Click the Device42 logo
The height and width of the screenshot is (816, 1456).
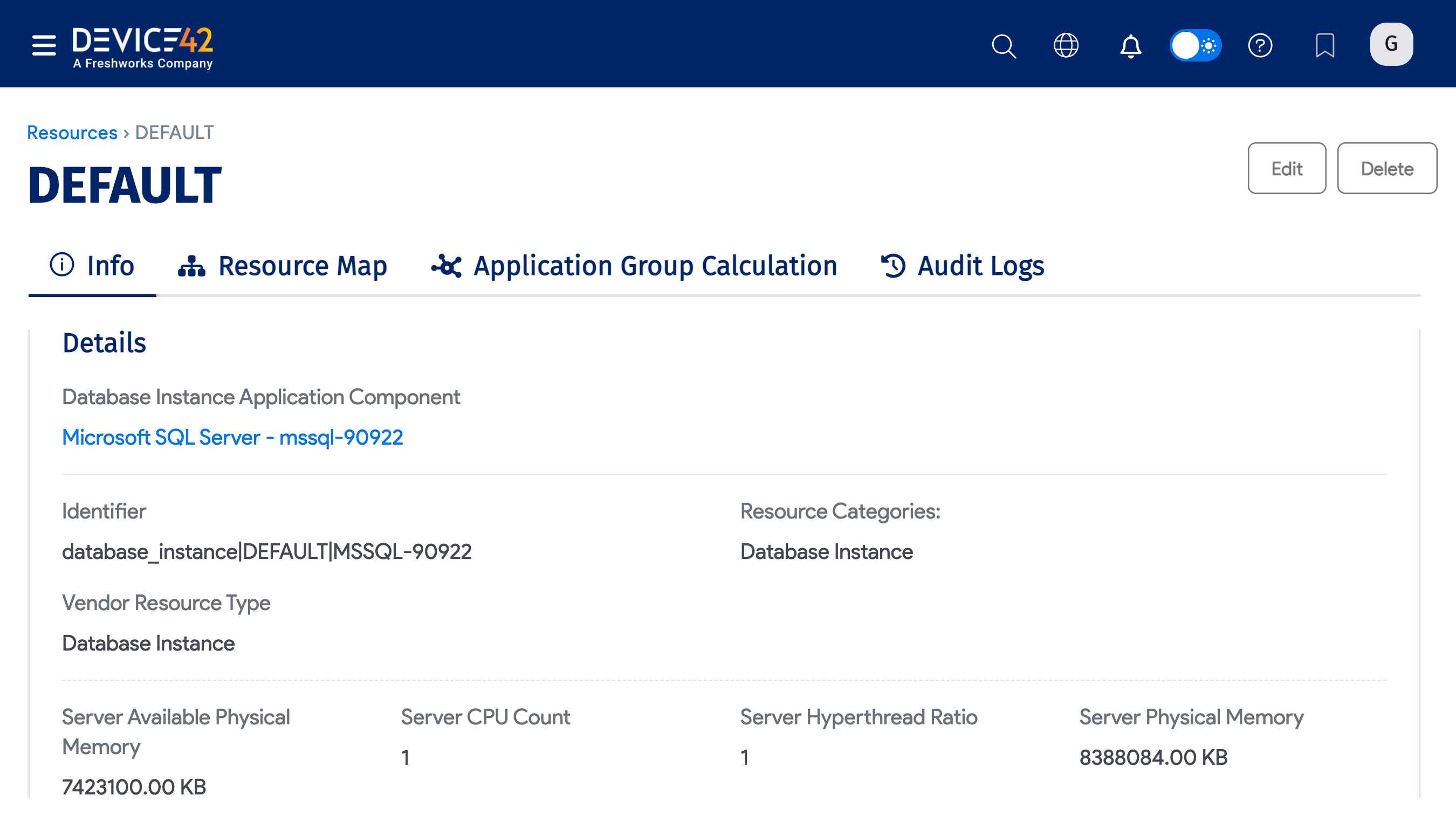(x=142, y=47)
